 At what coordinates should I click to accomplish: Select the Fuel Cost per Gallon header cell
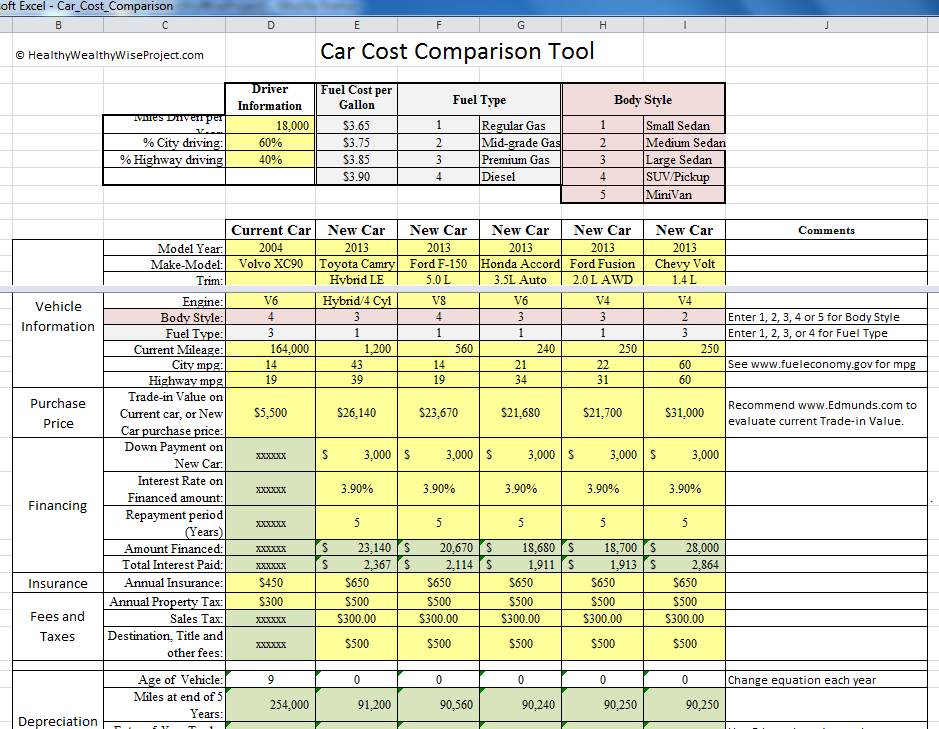pos(357,98)
